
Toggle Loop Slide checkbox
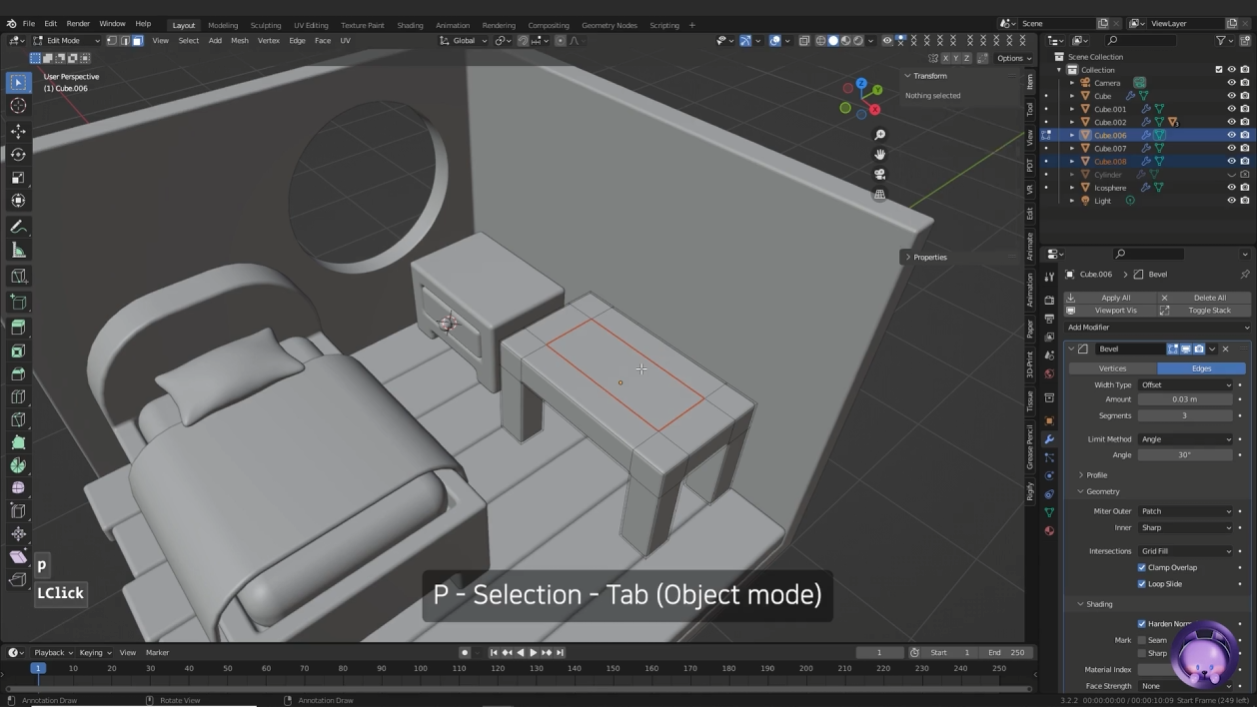click(x=1142, y=583)
